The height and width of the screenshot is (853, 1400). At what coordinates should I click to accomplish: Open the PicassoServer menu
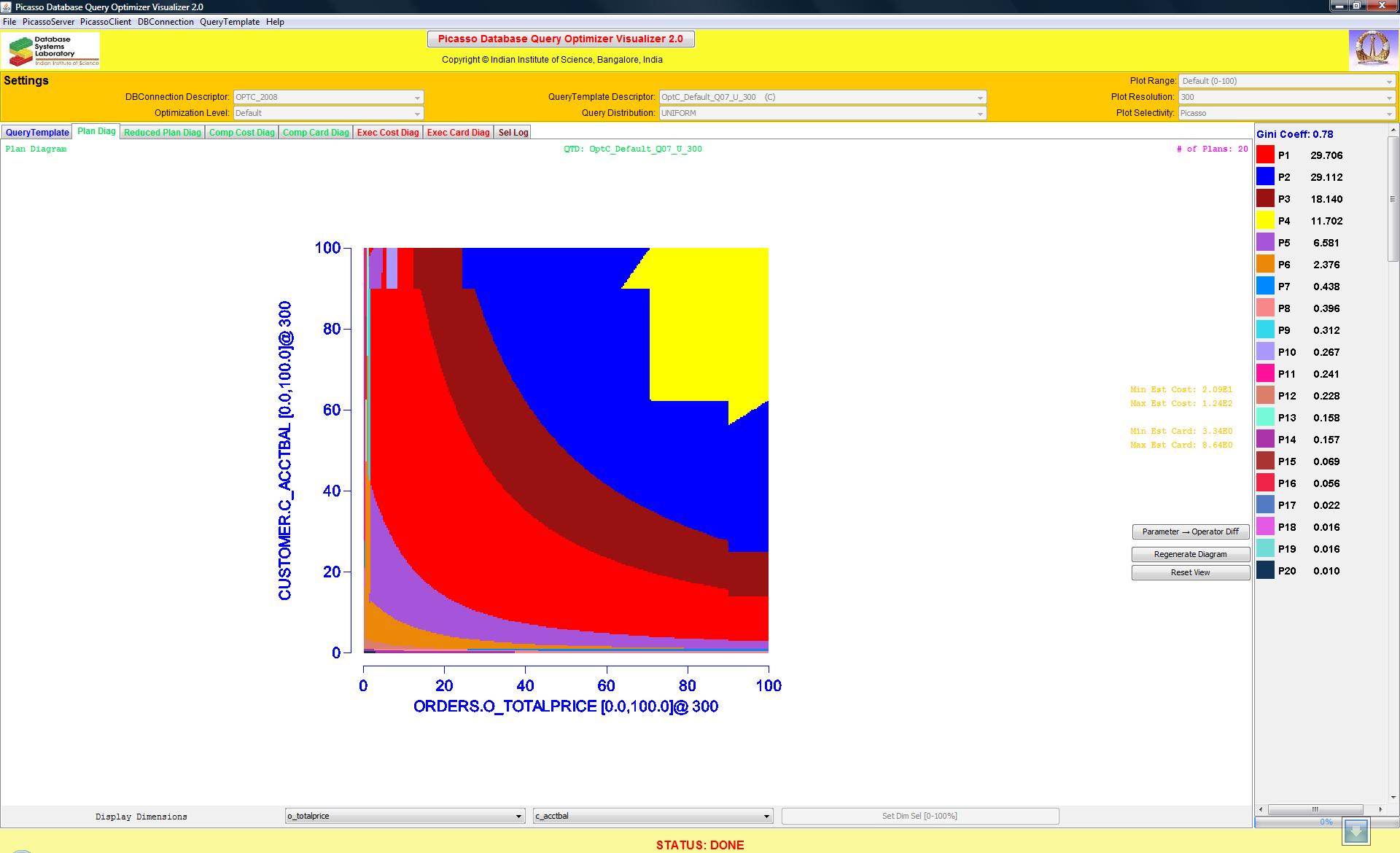click(x=48, y=22)
